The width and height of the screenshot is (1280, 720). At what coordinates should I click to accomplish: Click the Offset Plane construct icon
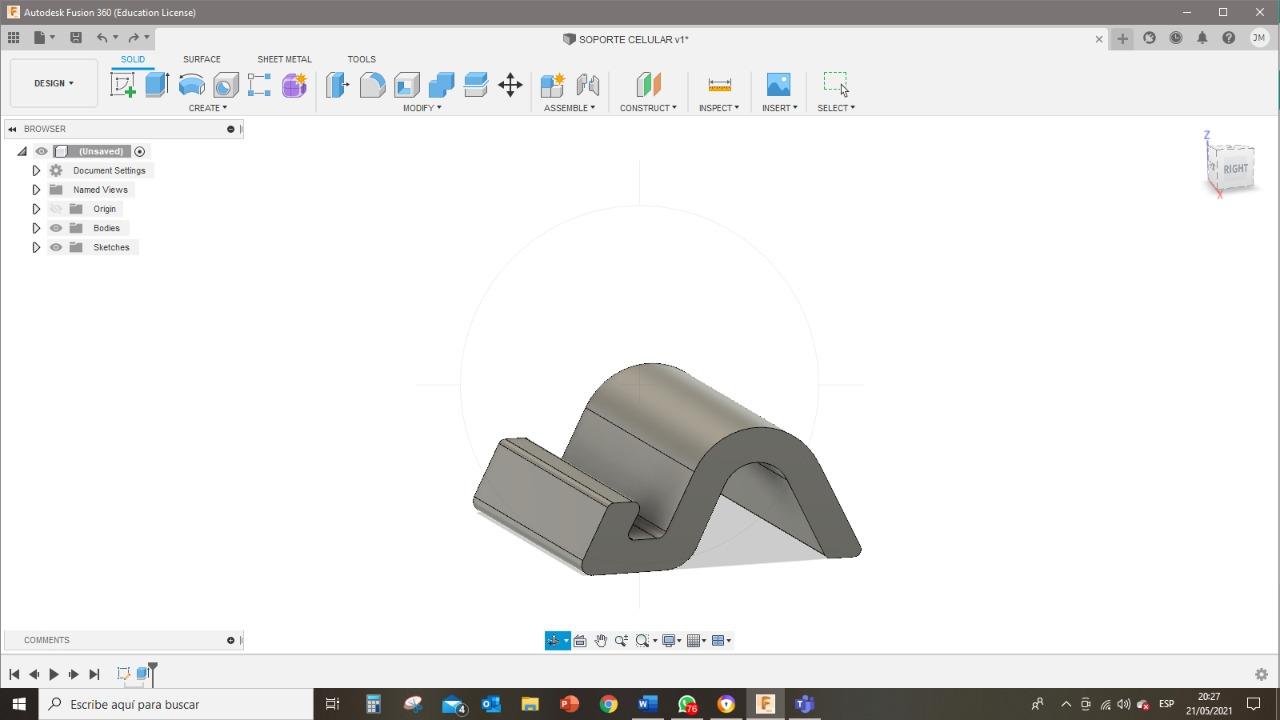[x=648, y=85]
